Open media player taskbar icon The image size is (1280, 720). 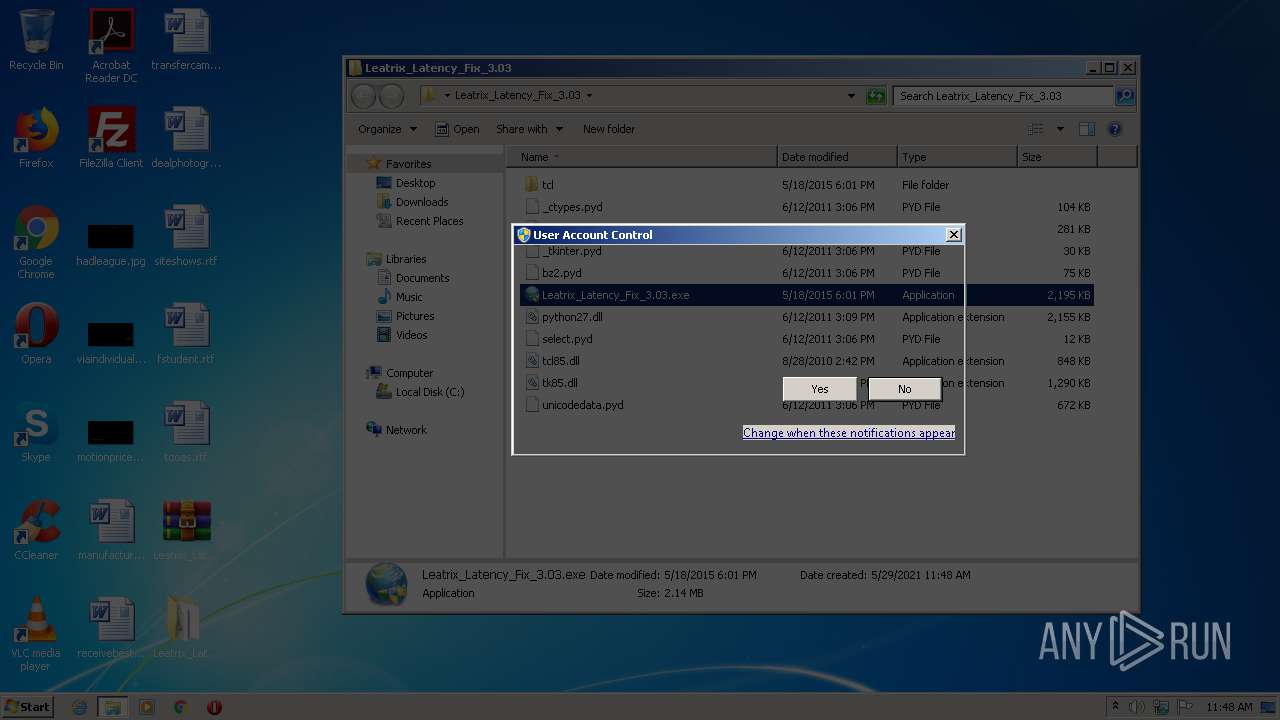pyautogui.click(x=147, y=707)
